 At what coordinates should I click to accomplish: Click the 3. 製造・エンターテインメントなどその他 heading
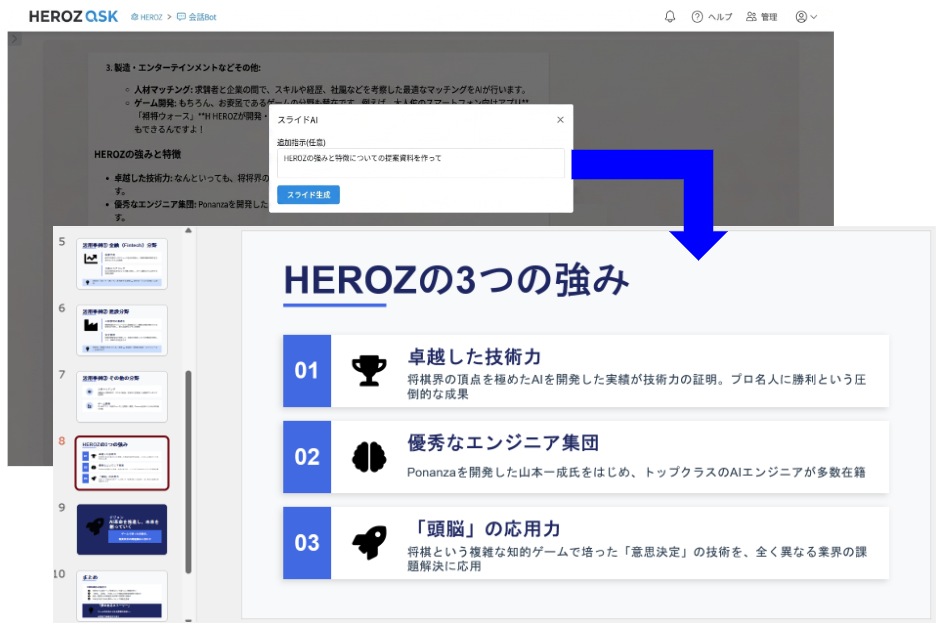click(x=183, y=68)
